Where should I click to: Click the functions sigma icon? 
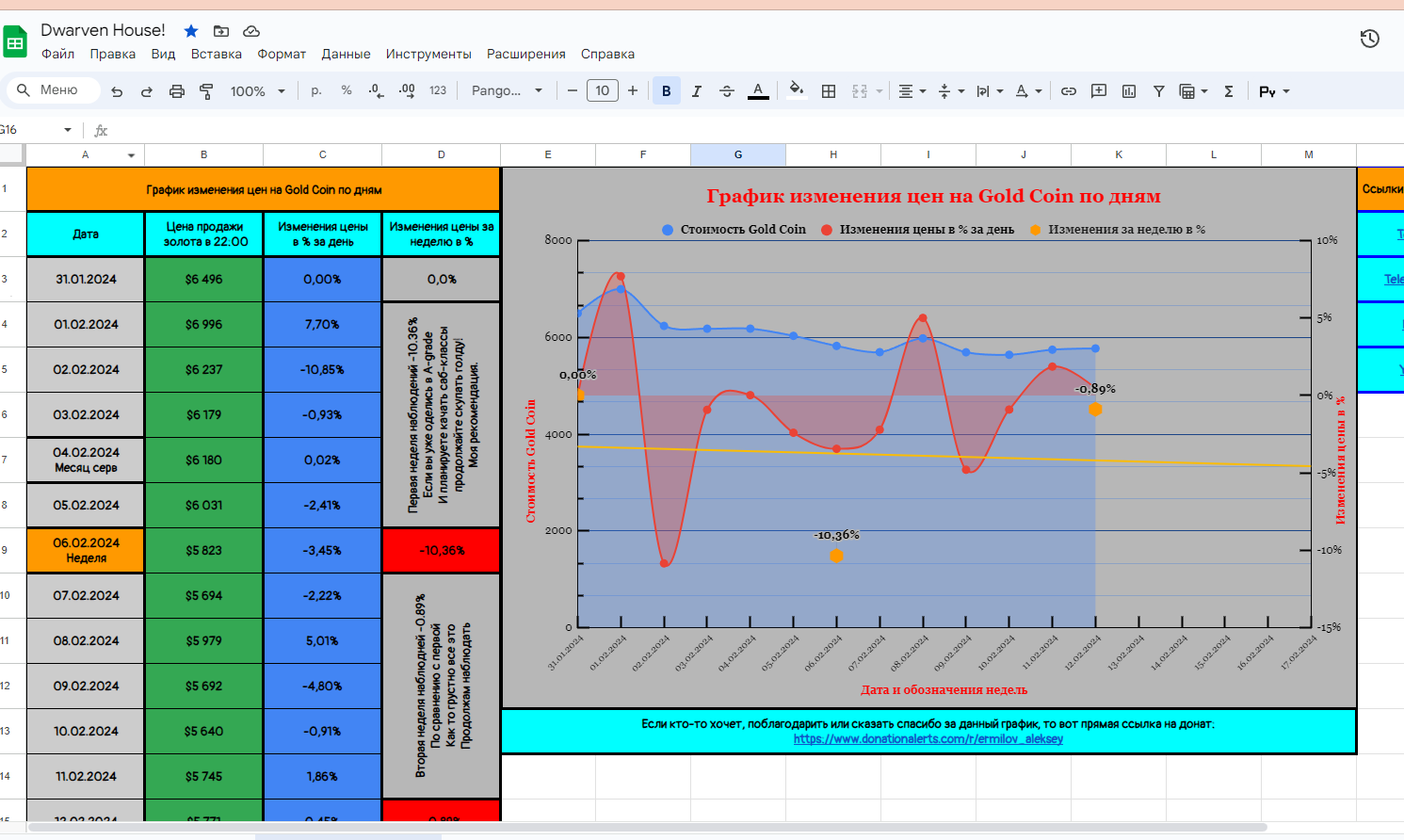[1229, 91]
